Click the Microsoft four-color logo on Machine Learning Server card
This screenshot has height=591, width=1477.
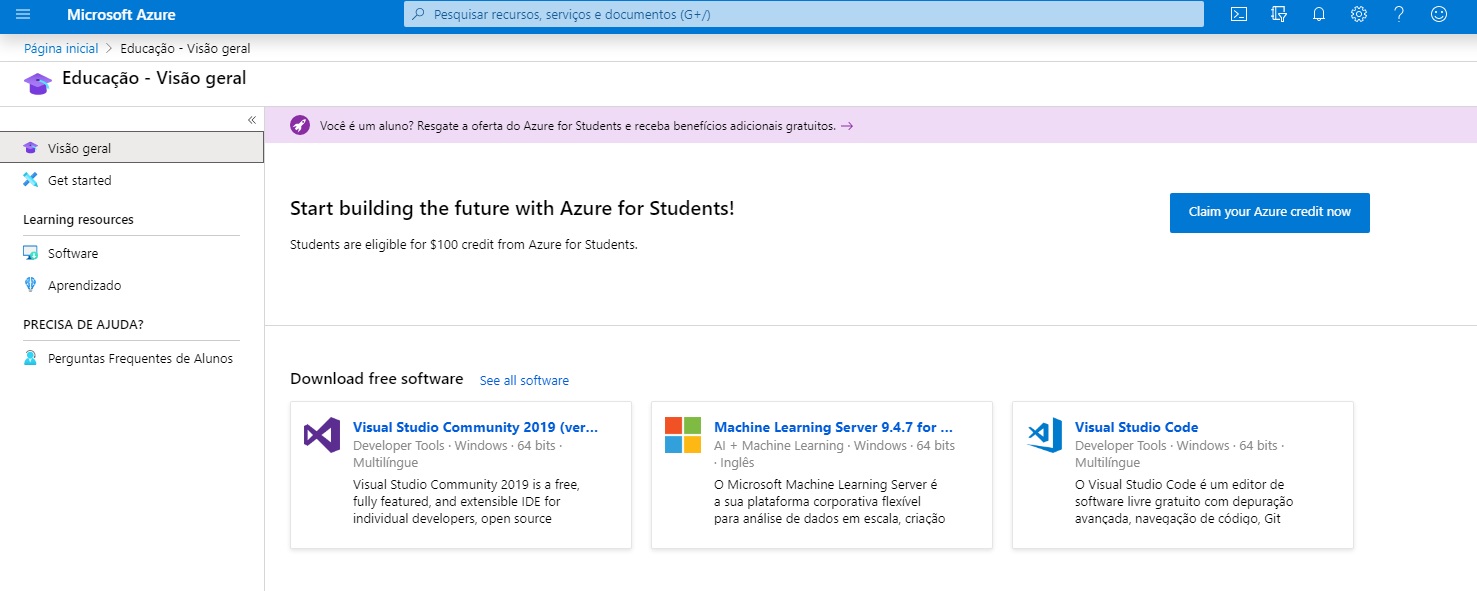(x=683, y=436)
